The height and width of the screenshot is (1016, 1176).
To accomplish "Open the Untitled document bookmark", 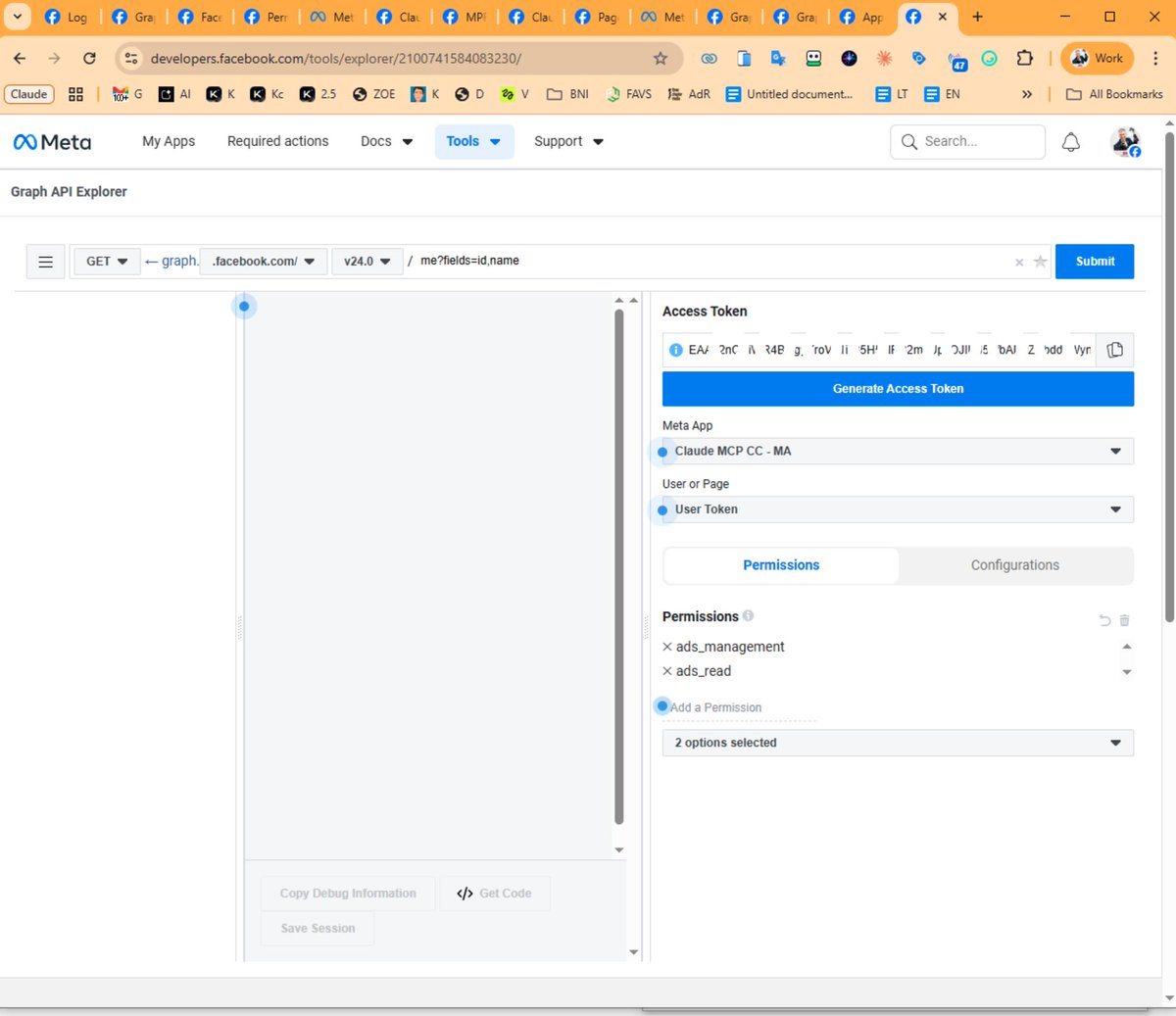I will [x=789, y=94].
